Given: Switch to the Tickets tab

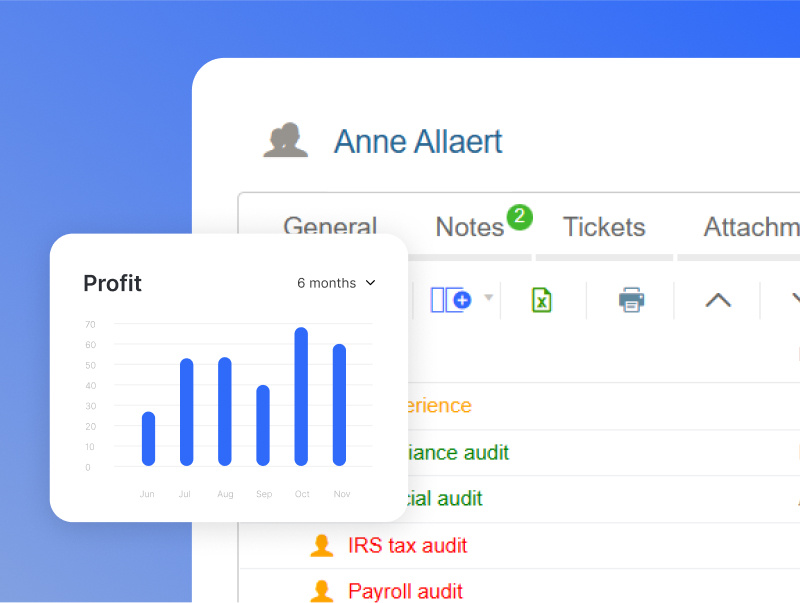Looking at the screenshot, I should click(x=604, y=227).
